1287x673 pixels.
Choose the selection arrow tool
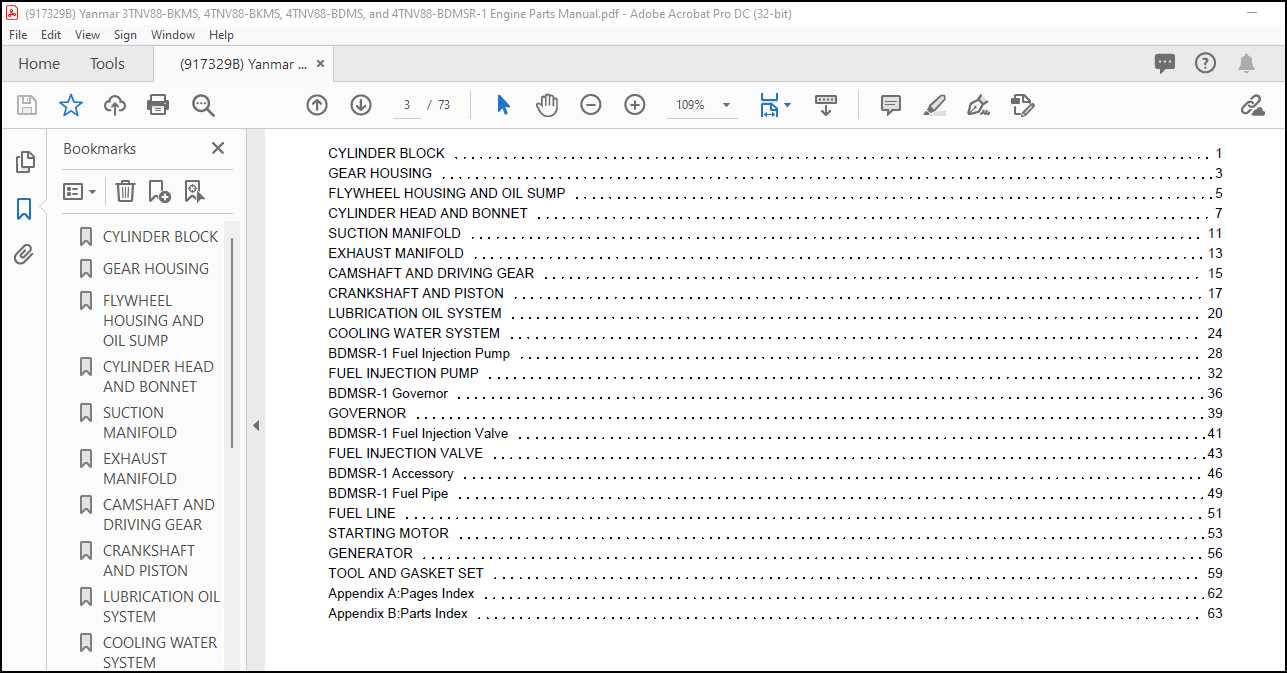(503, 105)
